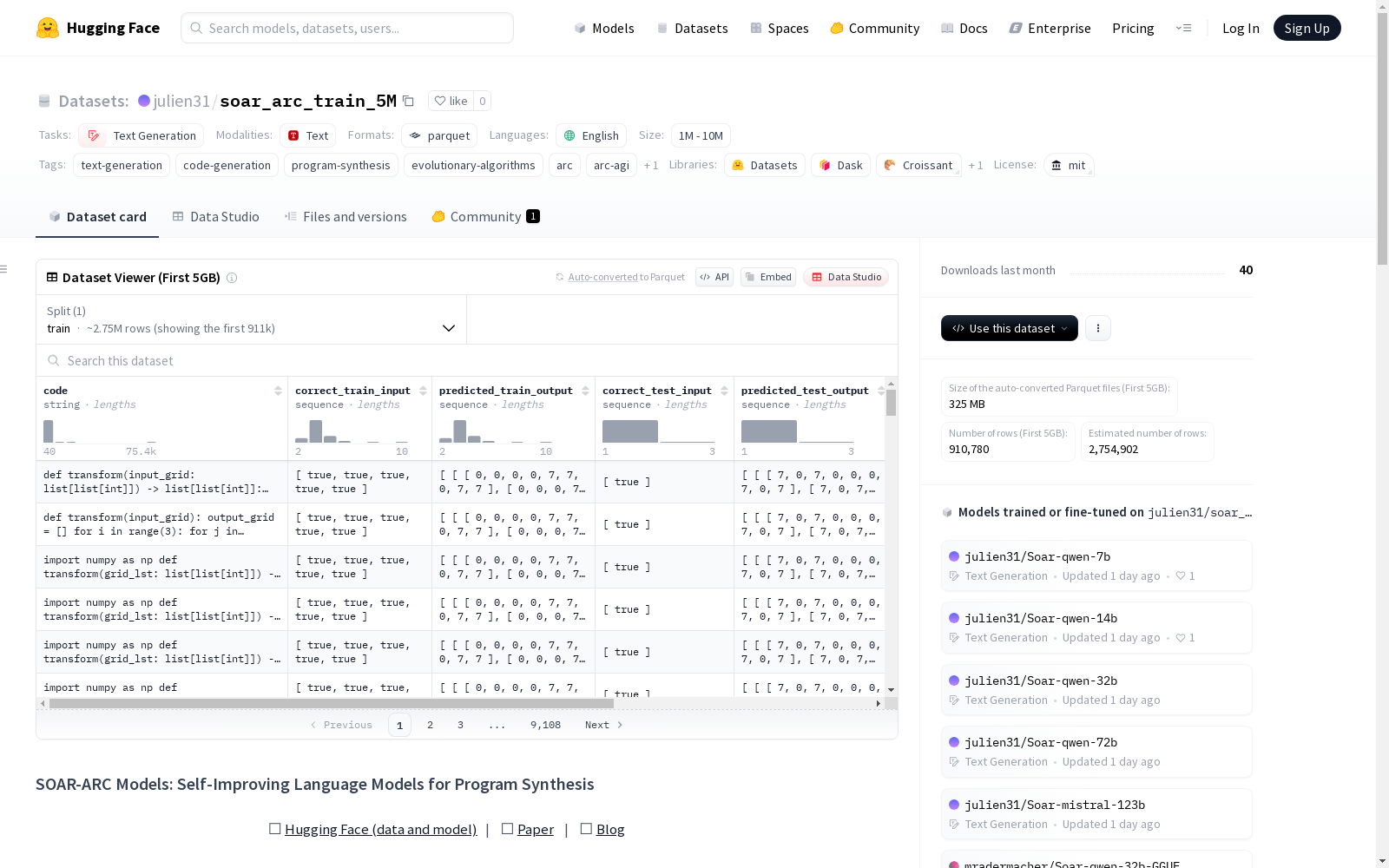Click the Dataset Viewer info icon
Screen dimensions: 1389x868
pyautogui.click(x=232, y=278)
